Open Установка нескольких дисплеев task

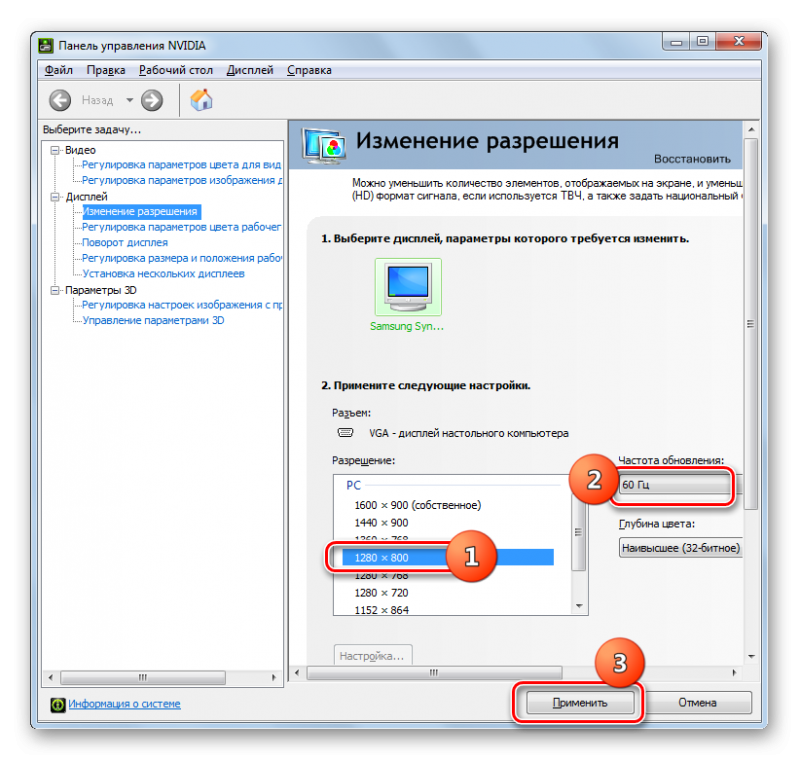pyautogui.click(x=163, y=274)
